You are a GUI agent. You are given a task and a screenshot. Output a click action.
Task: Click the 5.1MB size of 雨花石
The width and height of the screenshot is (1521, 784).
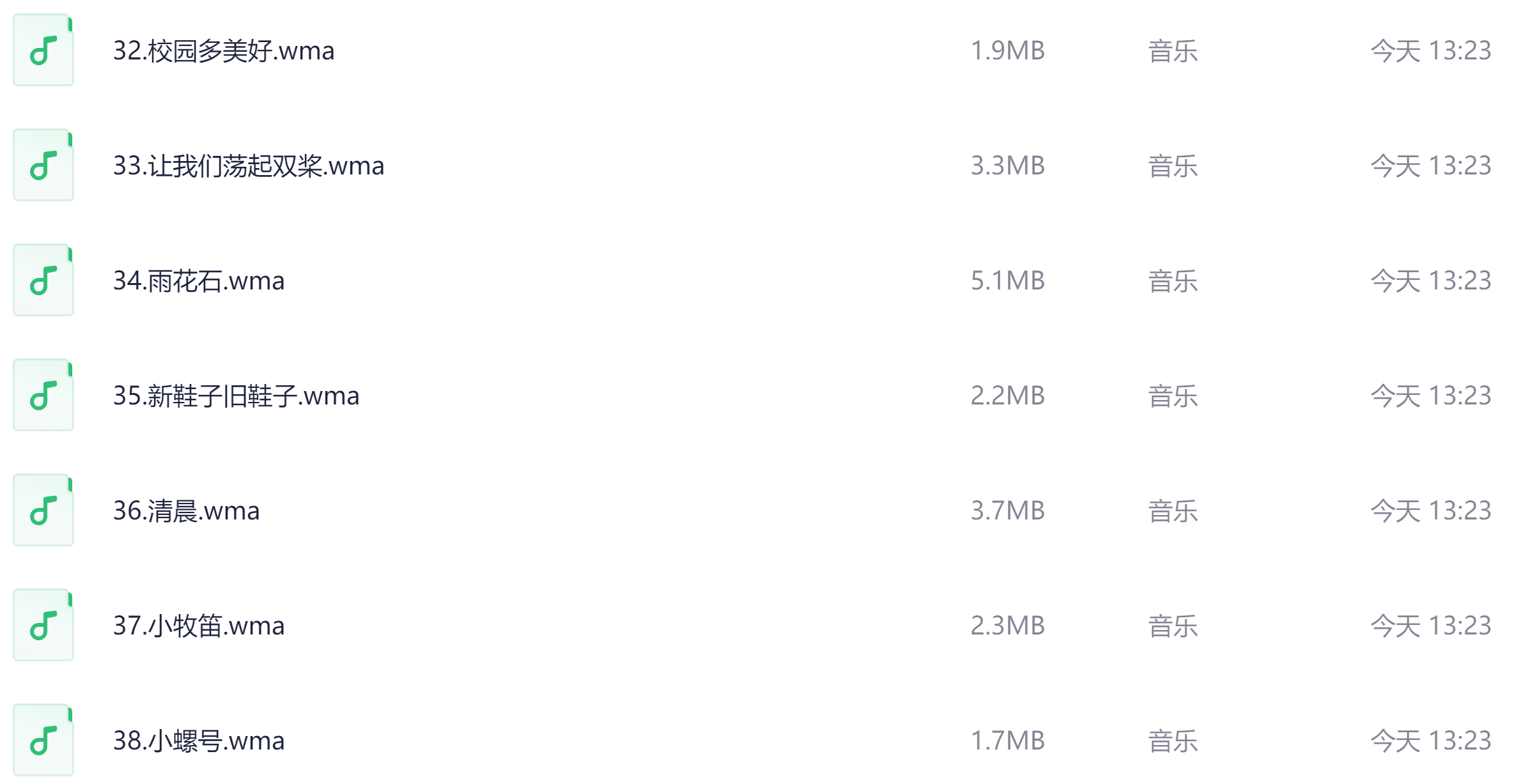point(1008,281)
